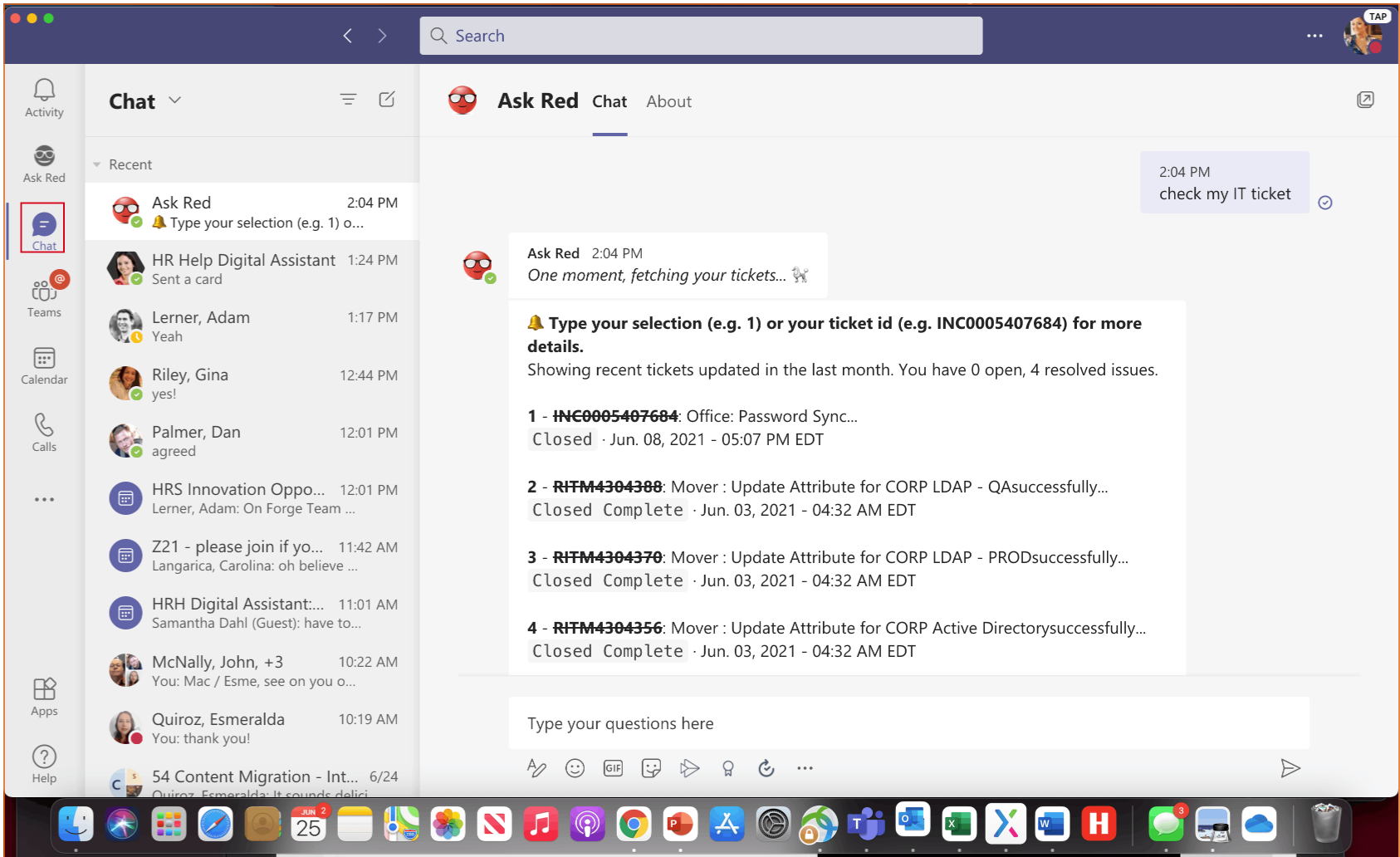The height and width of the screenshot is (857, 1400).
Task: Open more apps ellipsis in sidebar
Action: pos(44,499)
